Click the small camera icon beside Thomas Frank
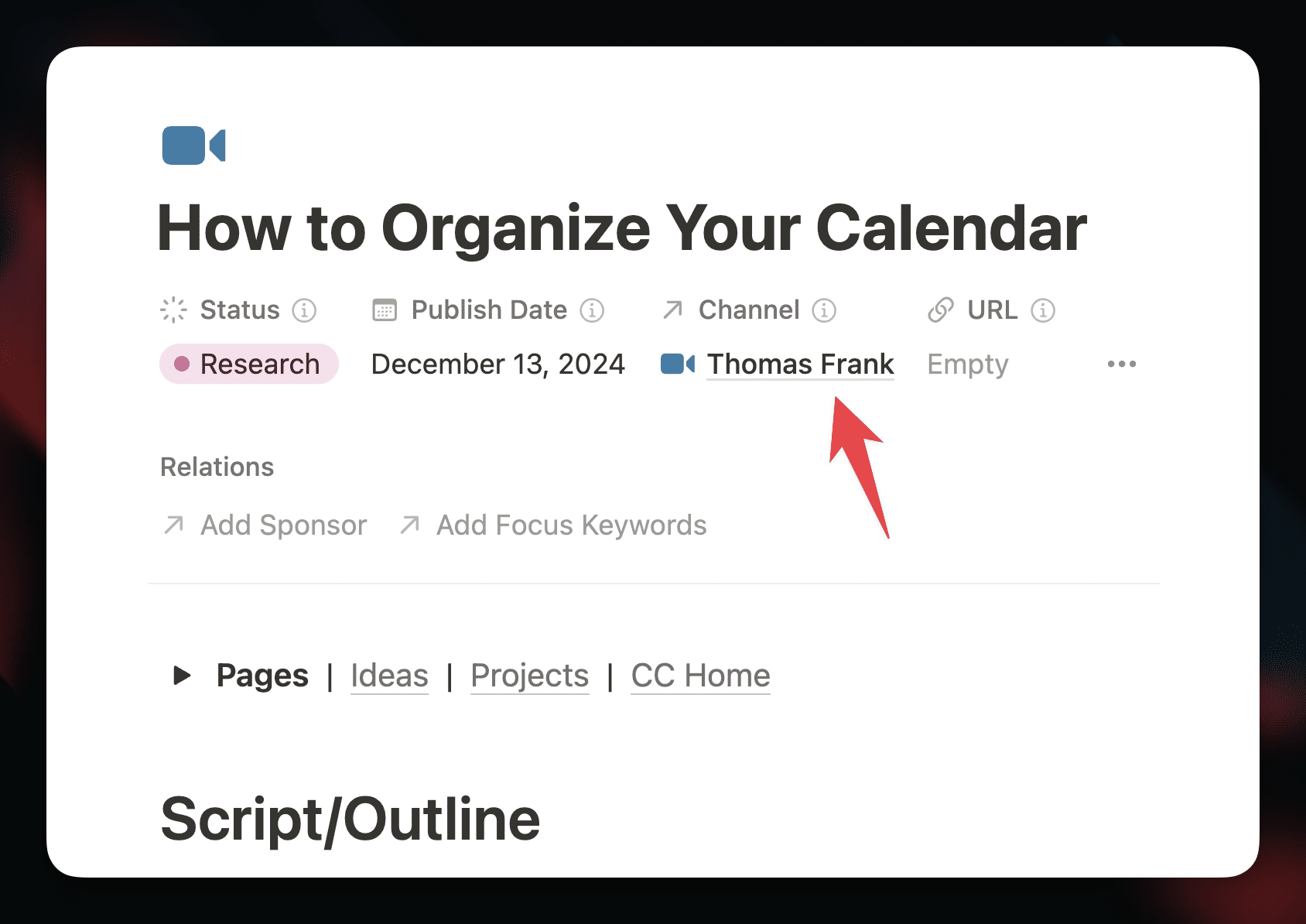The width and height of the screenshot is (1306, 924). [x=678, y=364]
